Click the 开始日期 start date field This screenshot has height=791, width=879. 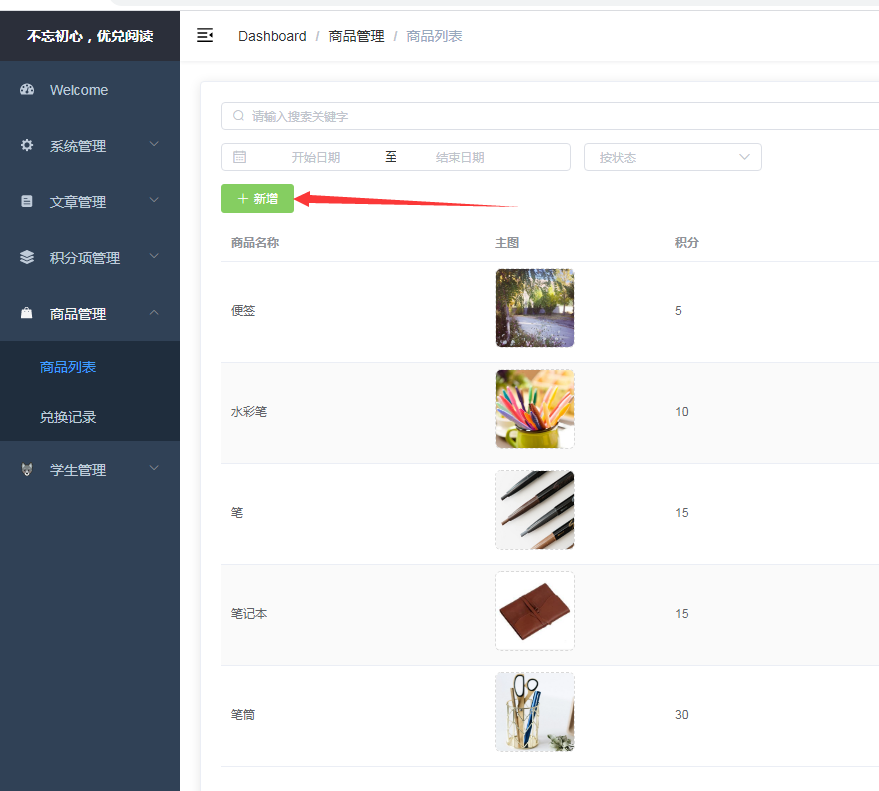pos(316,158)
